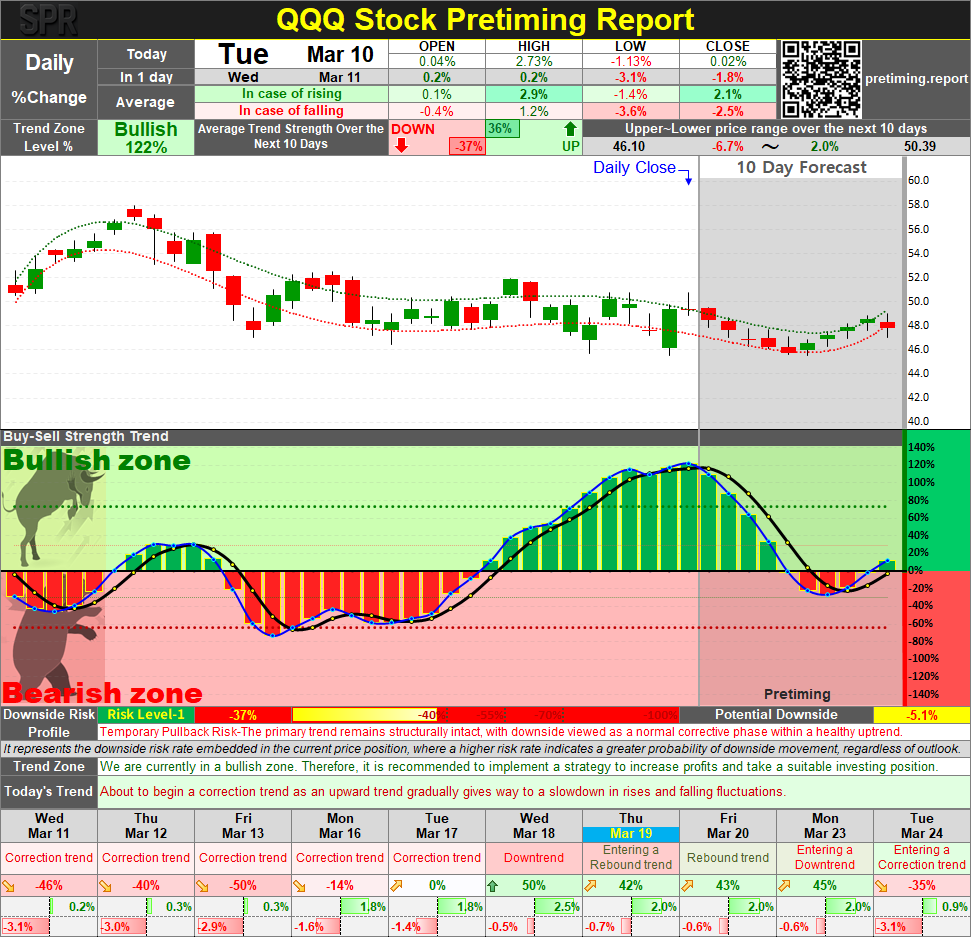Image resolution: width=971 pixels, height=937 pixels.
Task: Click the green up arrow beside 50% for Mar 18
Action: (x=493, y=886)
